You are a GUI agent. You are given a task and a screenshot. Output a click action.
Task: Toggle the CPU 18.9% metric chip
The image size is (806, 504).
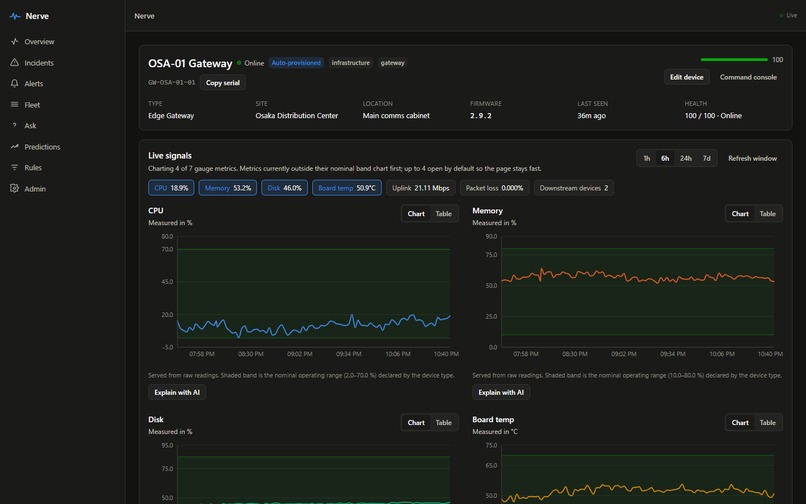click(x=171, y=188)
